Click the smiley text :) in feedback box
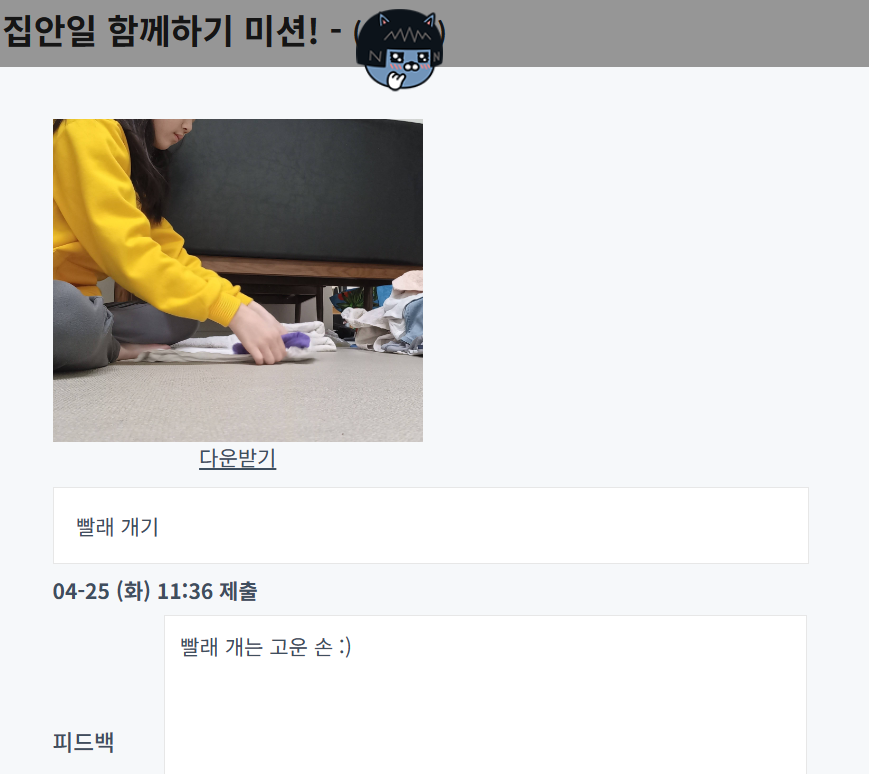This screenshot has width=869, height=774. coord(344,647)
